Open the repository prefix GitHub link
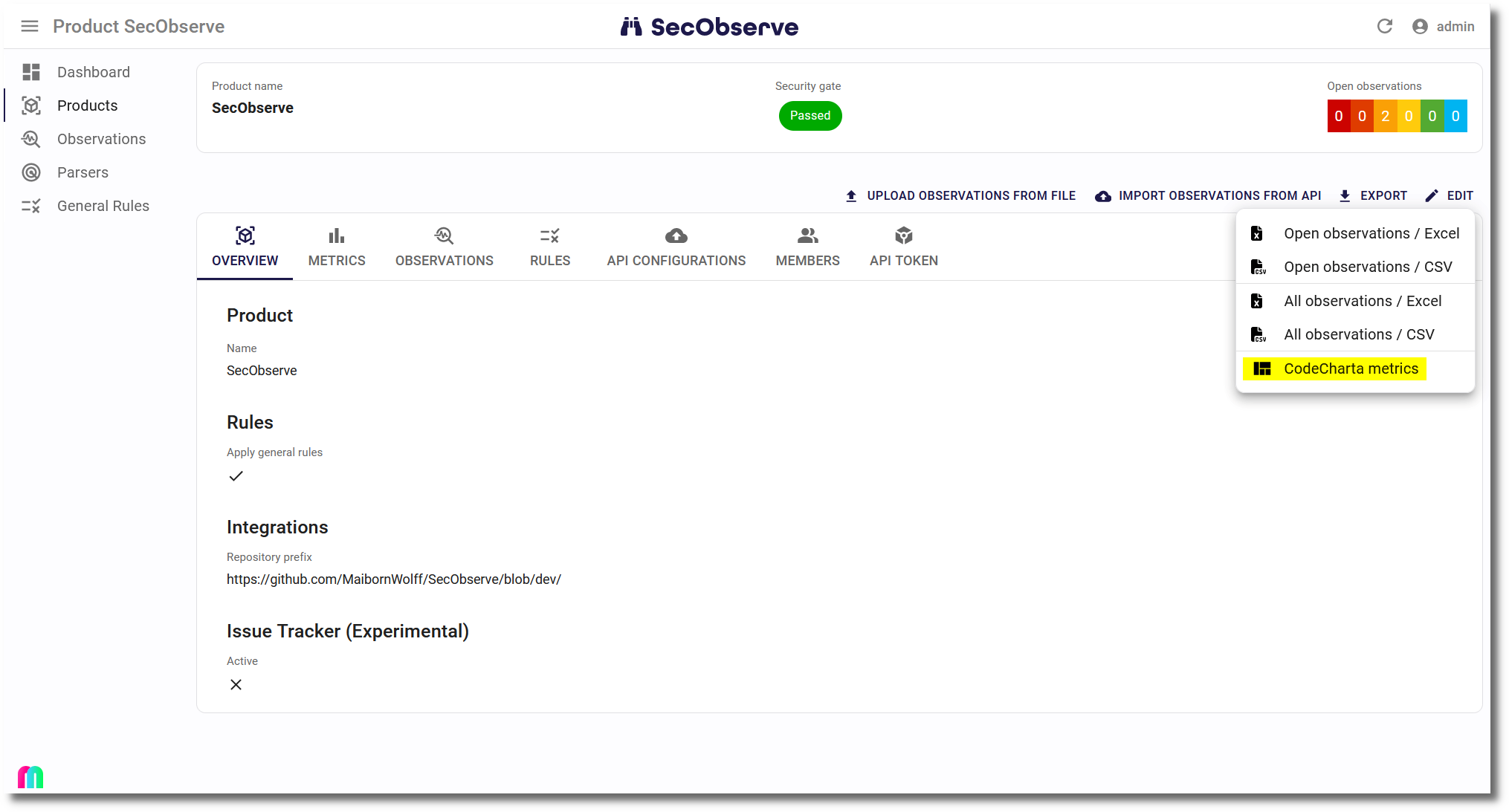 [x=394, y=579]
